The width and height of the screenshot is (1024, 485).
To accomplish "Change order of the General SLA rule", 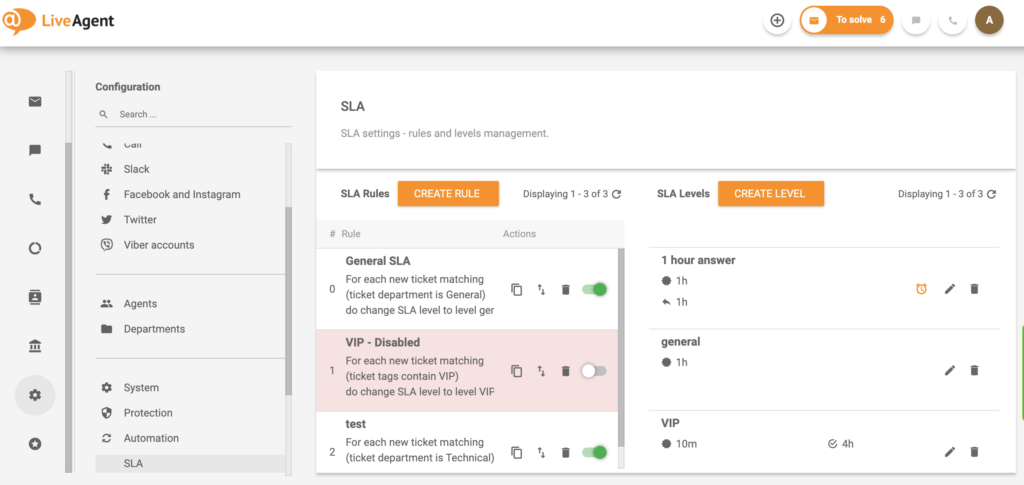I will click(541, 289).
